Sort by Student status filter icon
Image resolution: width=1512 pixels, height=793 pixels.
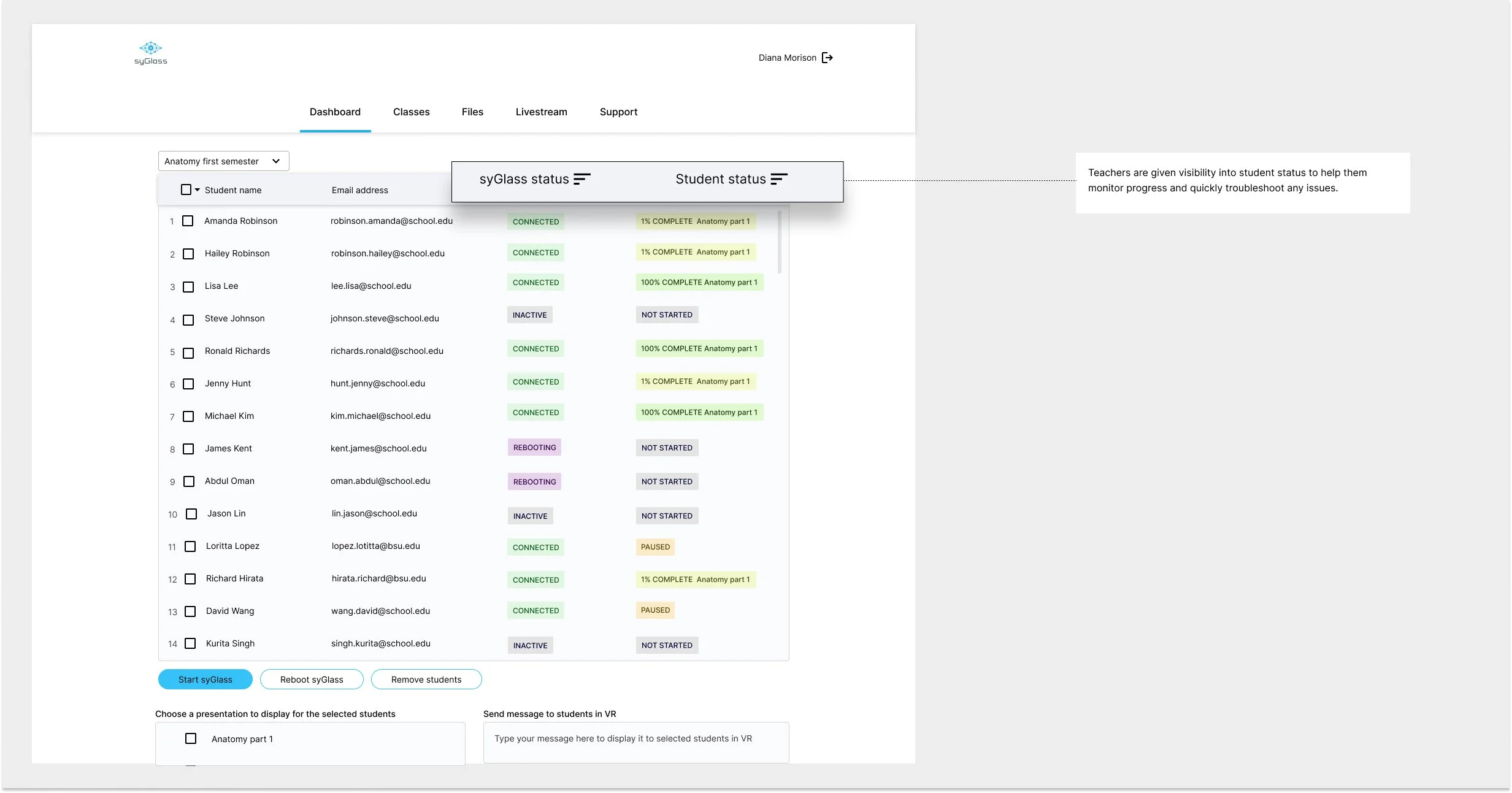778,179
